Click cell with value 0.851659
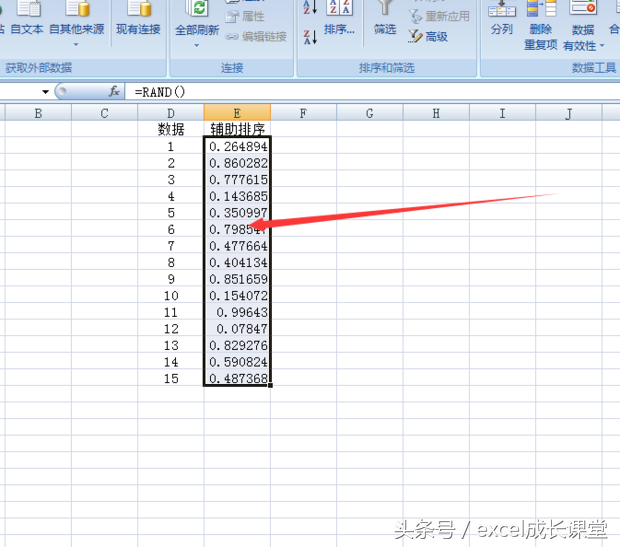 pyautogui.click(x=237, y=279)
